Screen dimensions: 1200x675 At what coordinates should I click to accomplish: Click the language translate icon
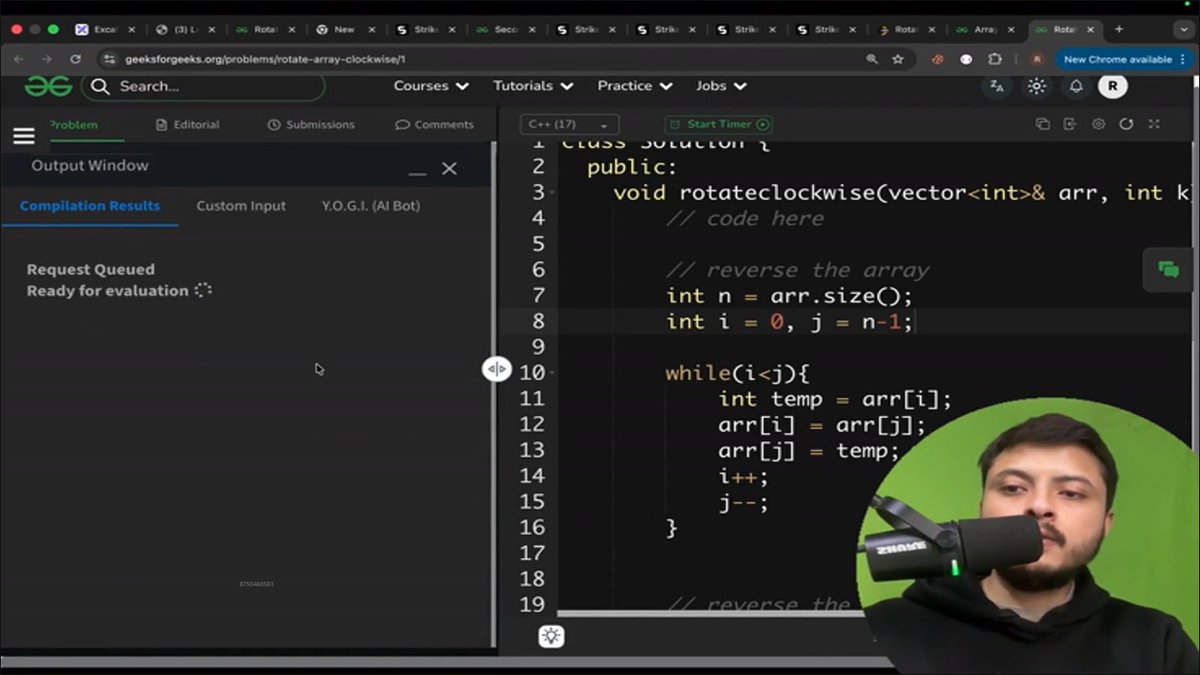(997, 88)
